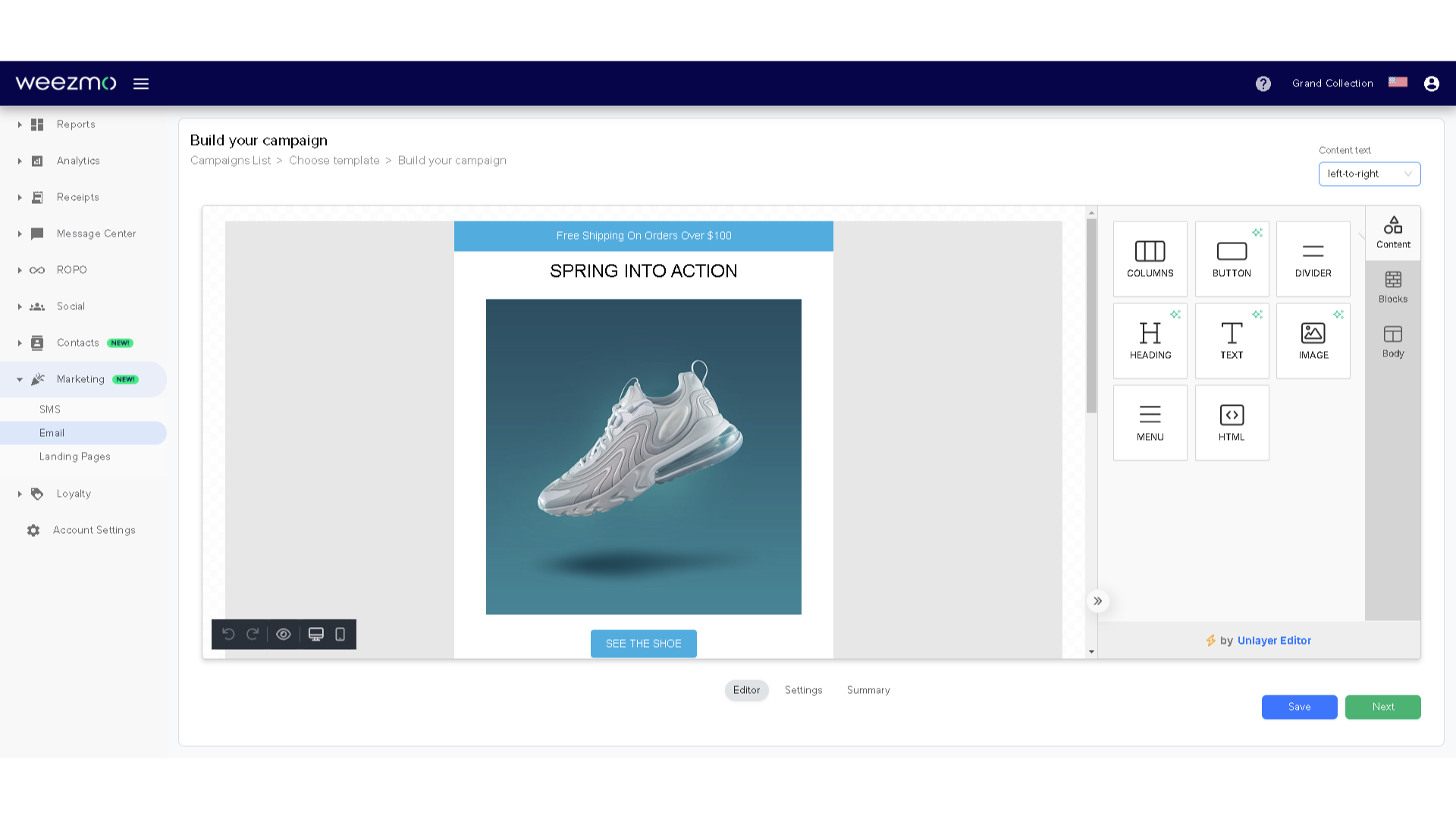This screenshot has height=819, width=1456.
Task: Select the Image content tool
Action: point(1313,340)
